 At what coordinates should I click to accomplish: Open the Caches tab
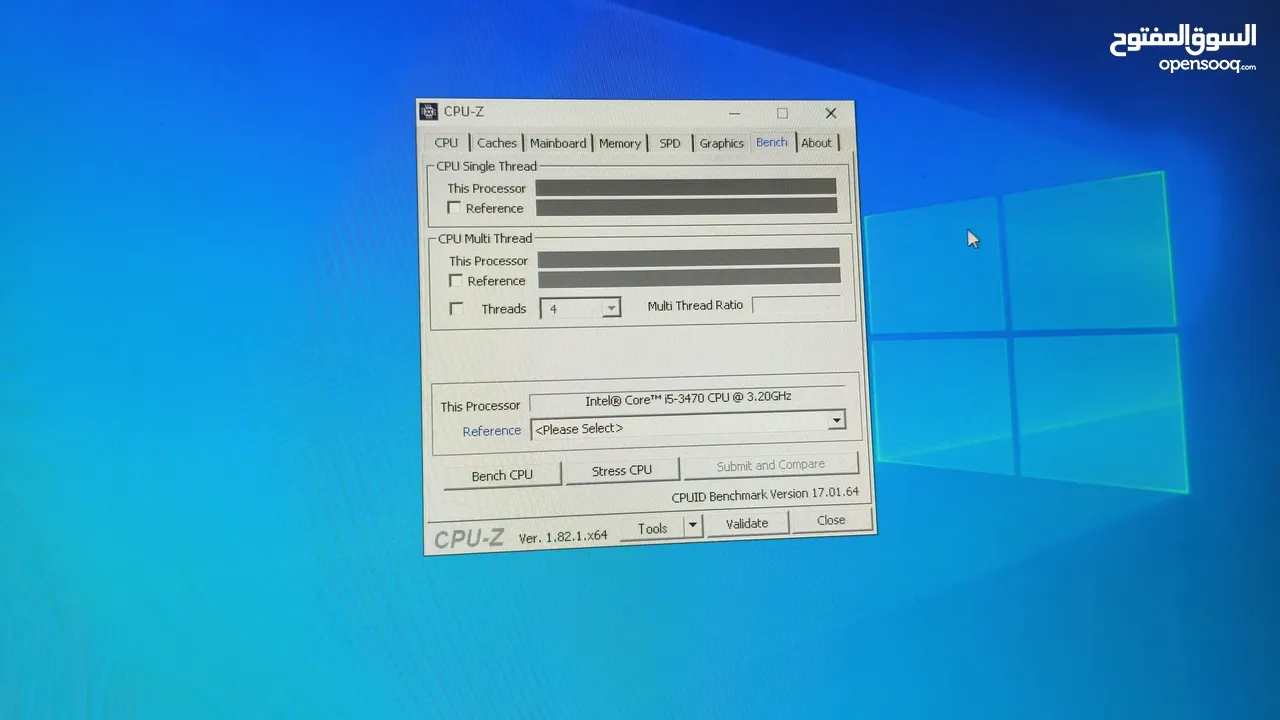tap(496, 143)
